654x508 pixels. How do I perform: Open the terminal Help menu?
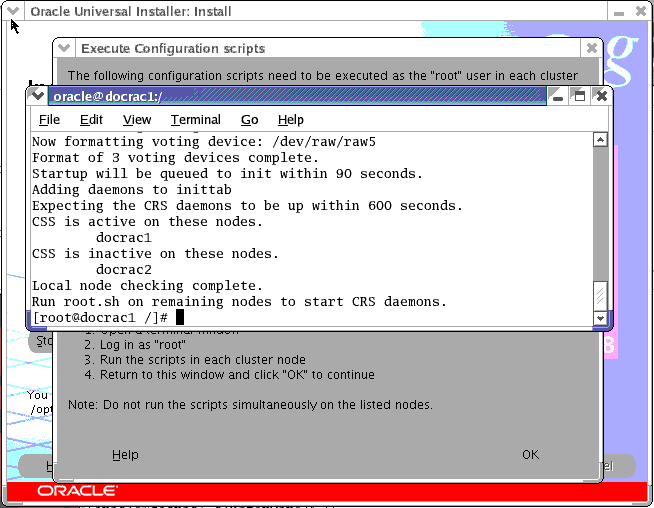290,120
